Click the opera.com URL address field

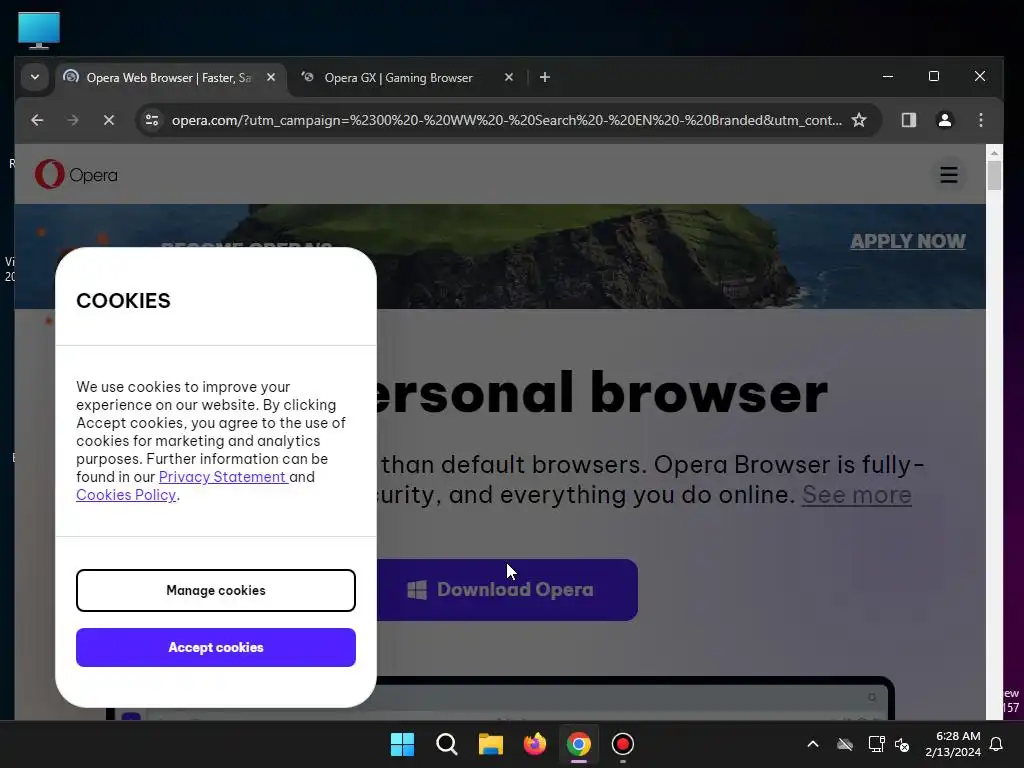click(506, 120)
